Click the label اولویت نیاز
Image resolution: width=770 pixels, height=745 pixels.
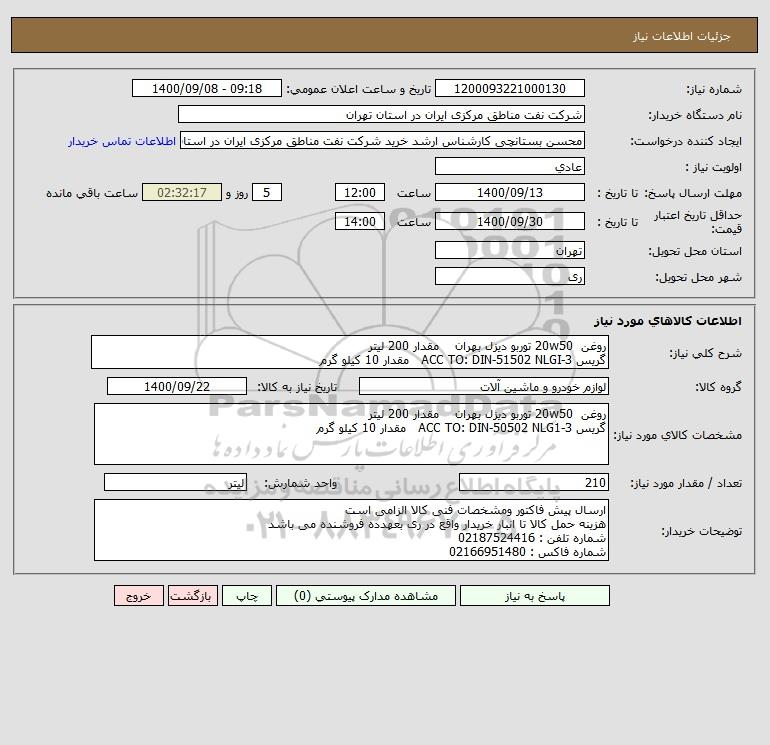click(714, 167)
